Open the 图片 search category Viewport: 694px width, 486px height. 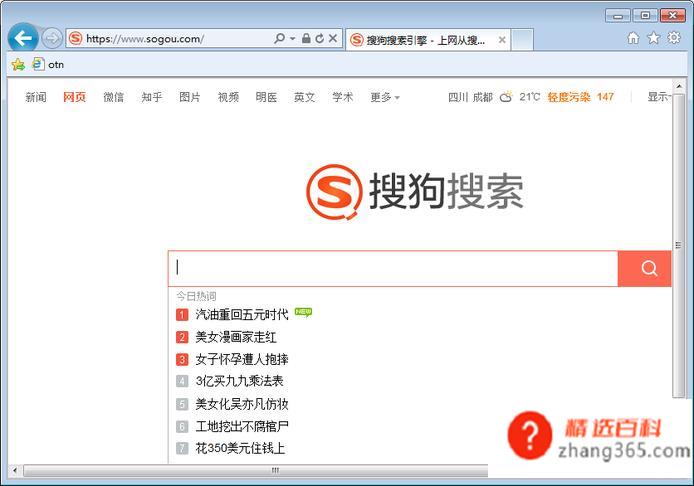tap(190, 97)
